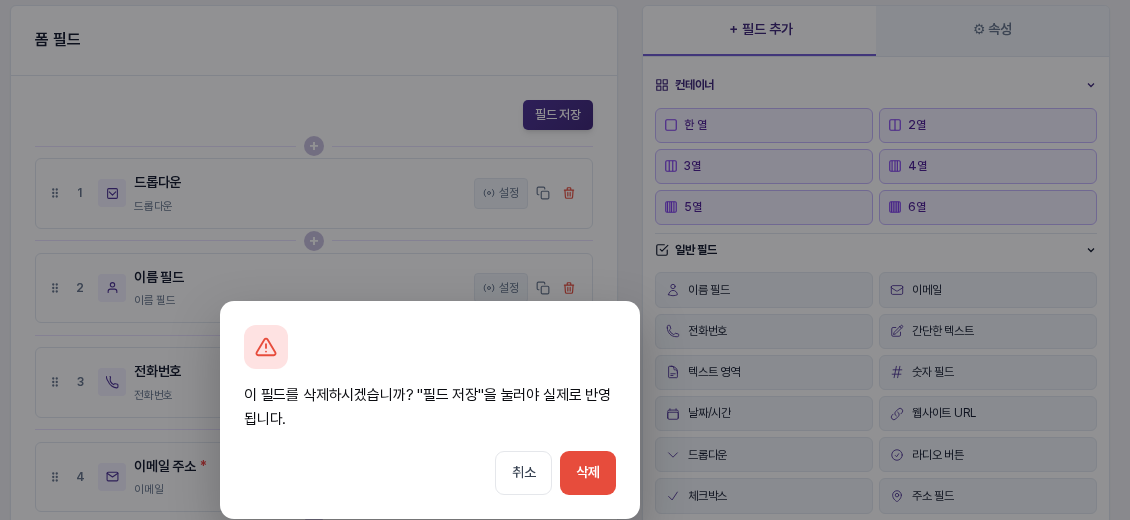Click the row number 1 label
The image size is (1130, 520).
[x=80, y=193]
